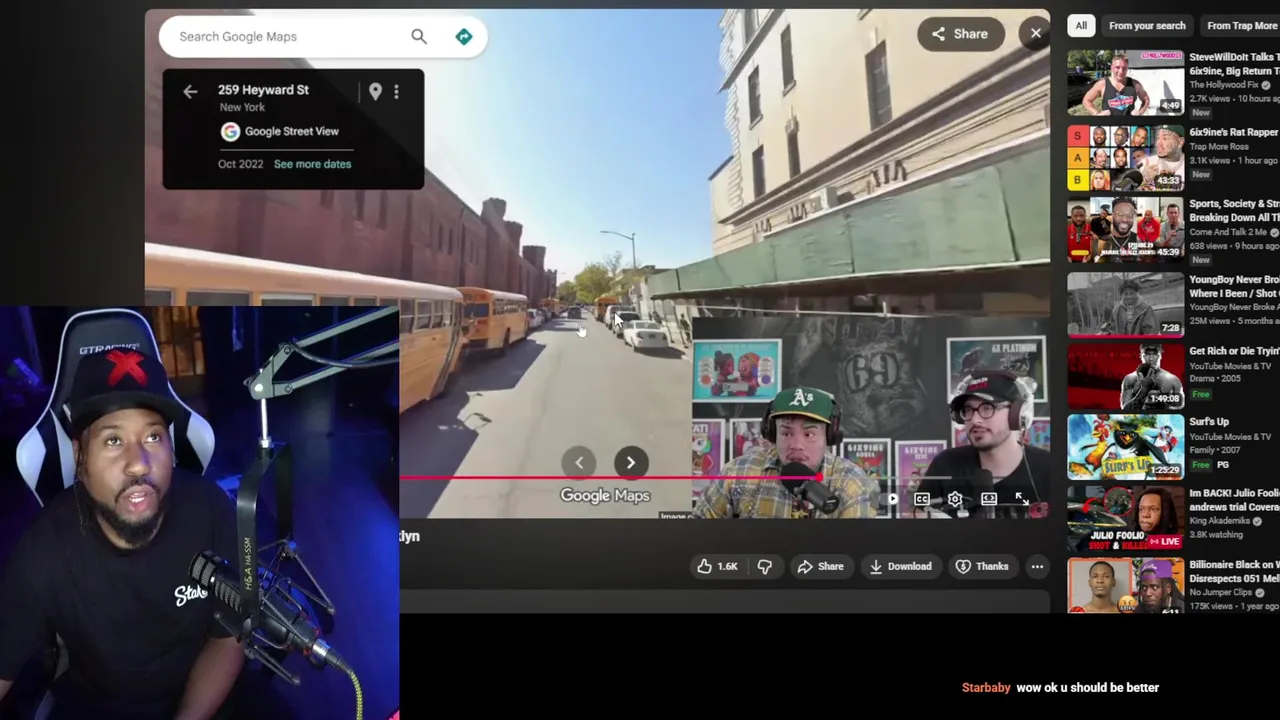Click 'Come And Talk 2 Me' channel name
The image size is (1280, 720).
pos(1229,232)
